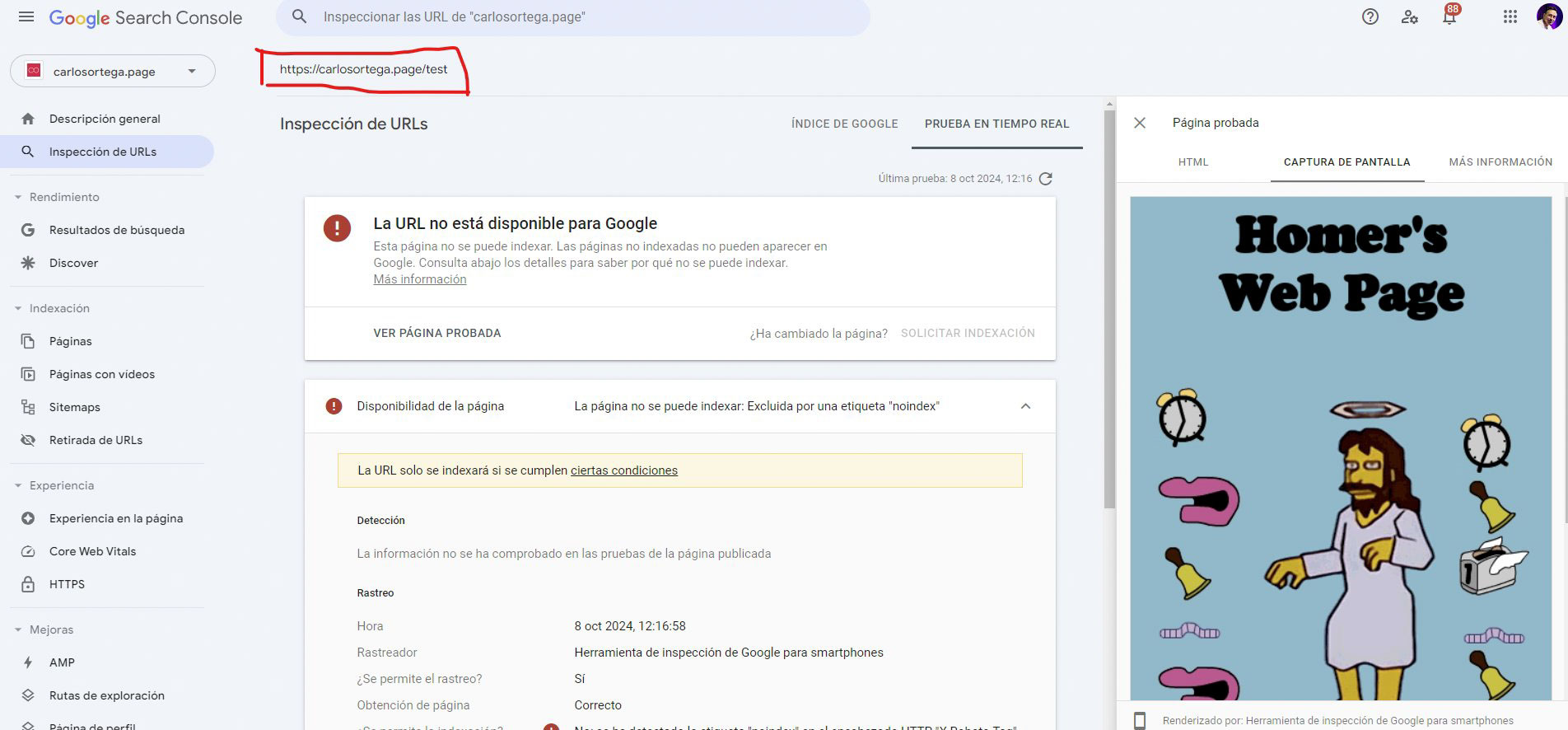Open the carlosortega.page property dropdown
1568x730 pixels.
click(x=113, y=71)
